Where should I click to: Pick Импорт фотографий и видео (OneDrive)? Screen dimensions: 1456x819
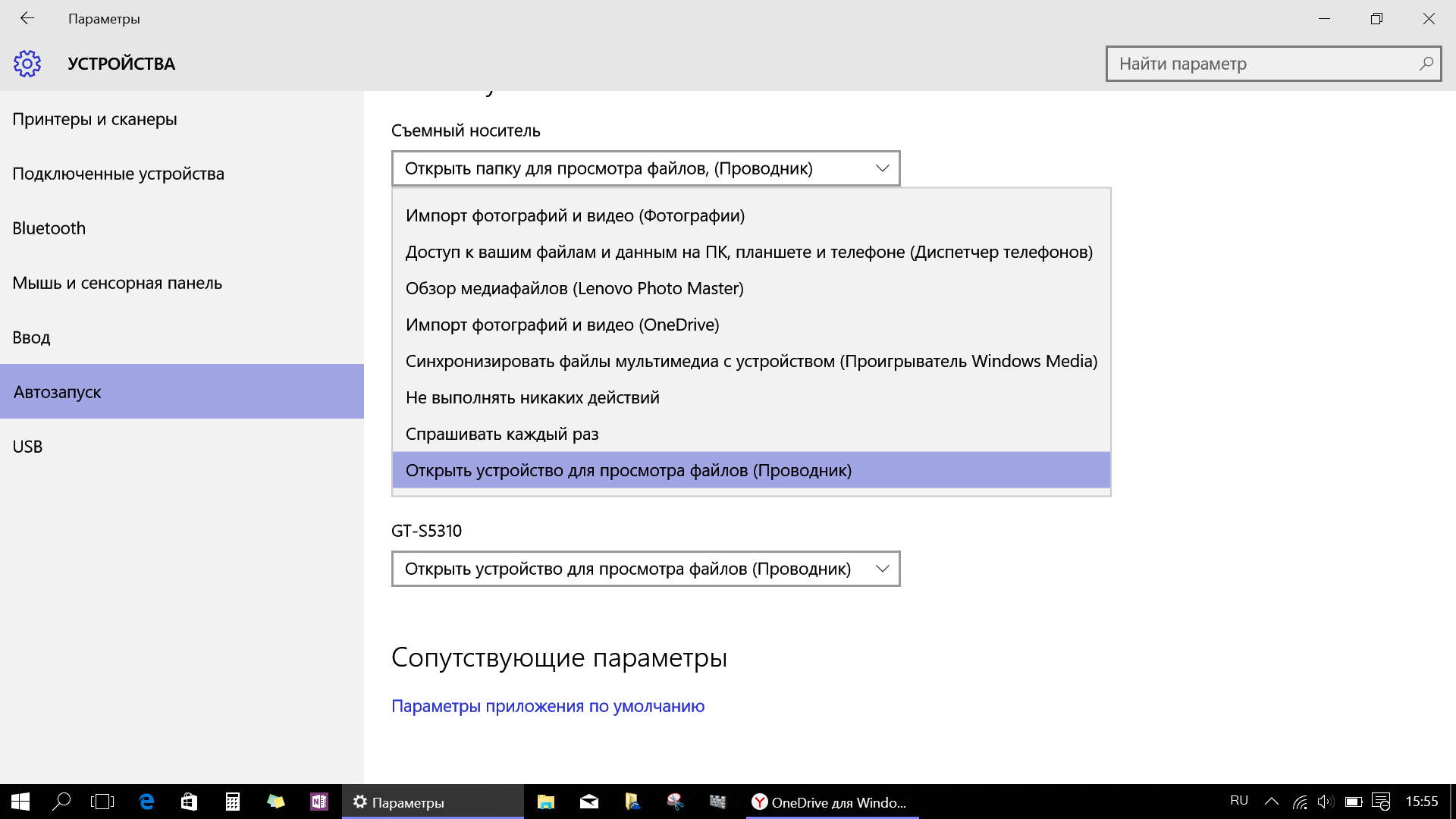click(752, 325)
